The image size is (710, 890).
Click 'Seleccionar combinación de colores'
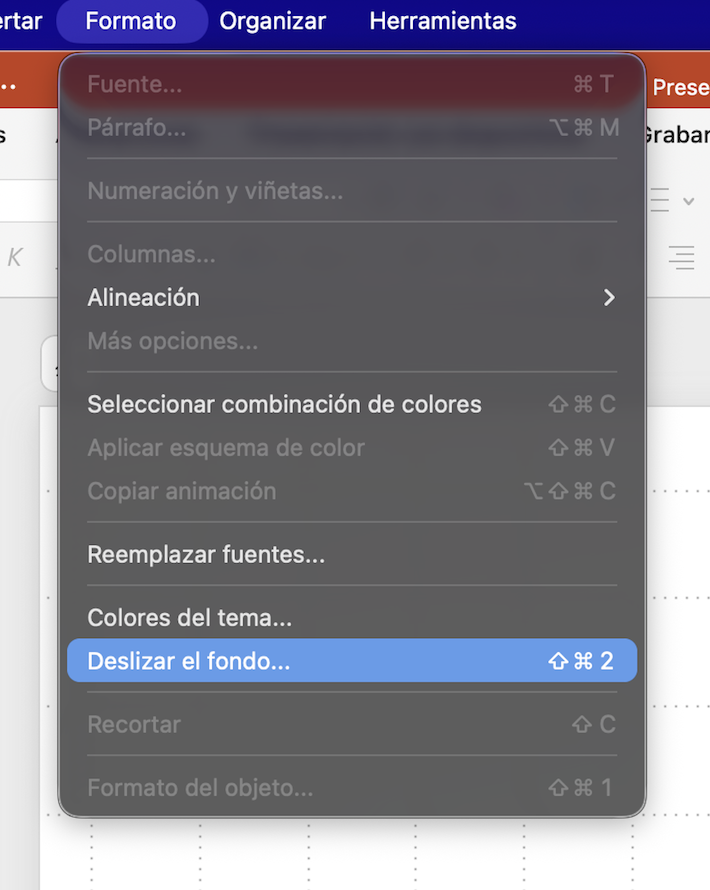coord(284,404)
